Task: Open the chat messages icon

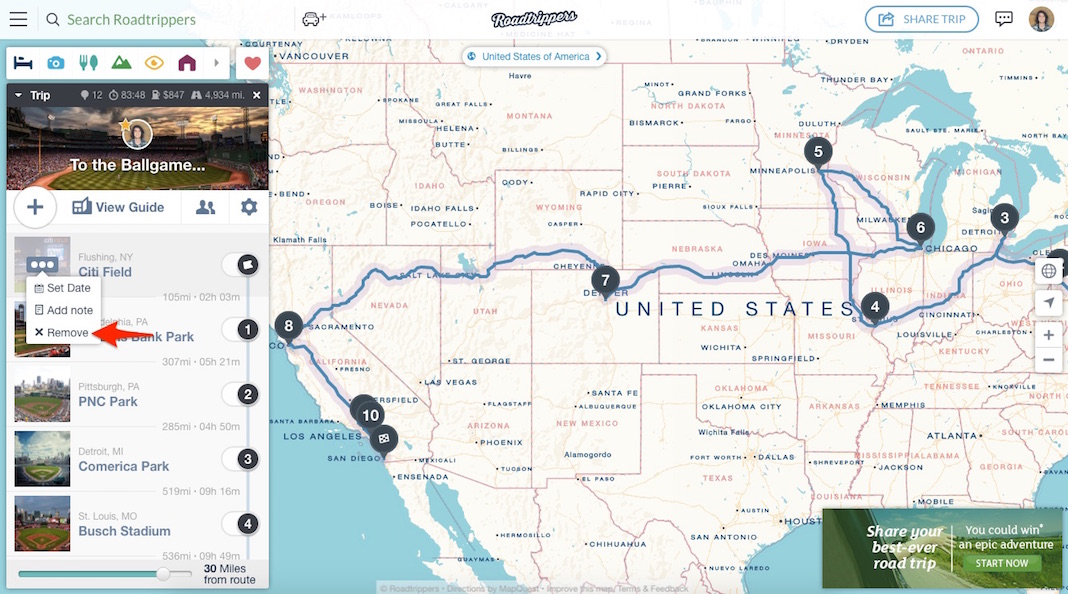Action: click(1003, 19)
